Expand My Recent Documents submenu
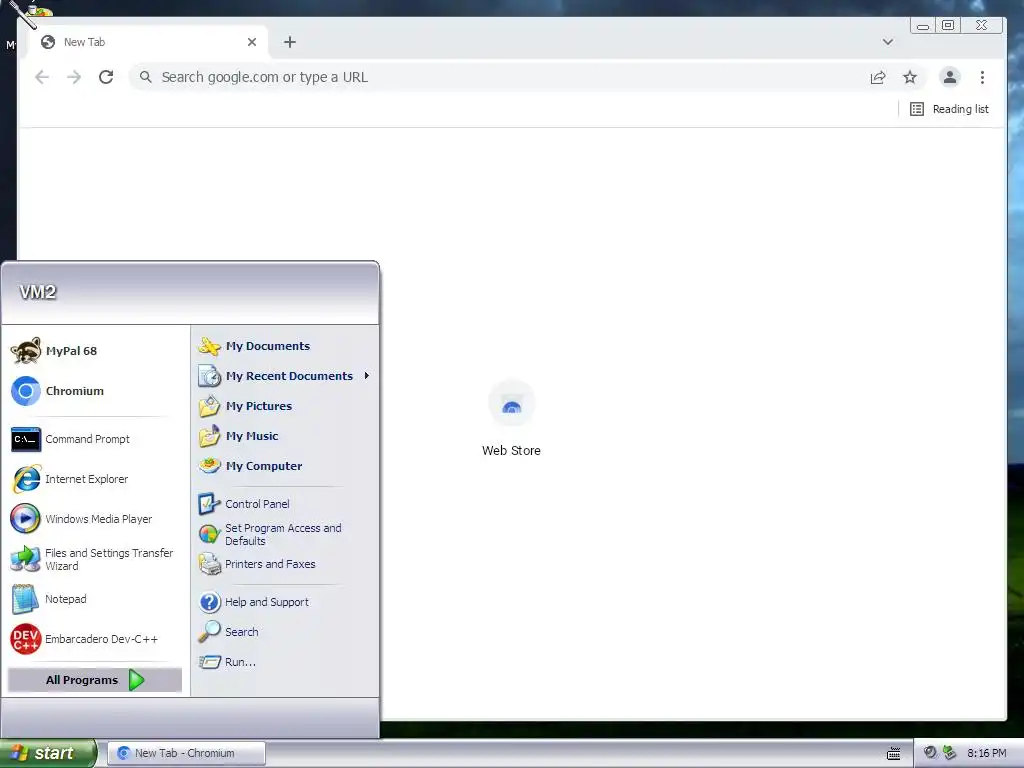Viewport: 1024px width, 768px height. pyautogui.click(x=283, y=376)
